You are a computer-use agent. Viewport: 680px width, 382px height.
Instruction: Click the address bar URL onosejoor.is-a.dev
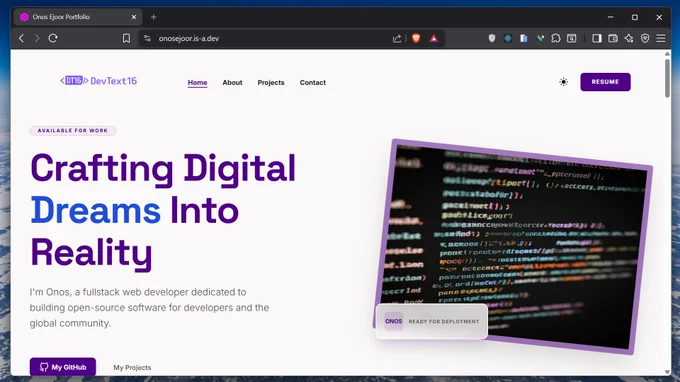189,38
